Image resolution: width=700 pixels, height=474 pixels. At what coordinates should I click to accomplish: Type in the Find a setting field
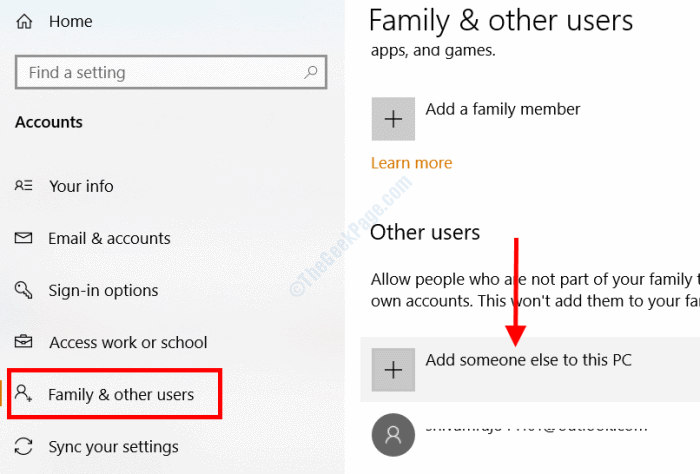[x=160, y=73]
